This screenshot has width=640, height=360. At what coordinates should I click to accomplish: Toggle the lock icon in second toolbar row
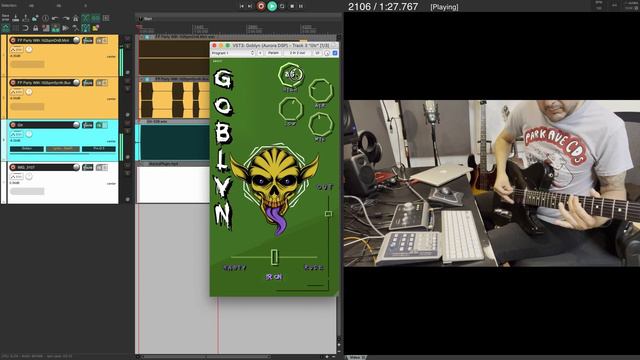[36, 28]
